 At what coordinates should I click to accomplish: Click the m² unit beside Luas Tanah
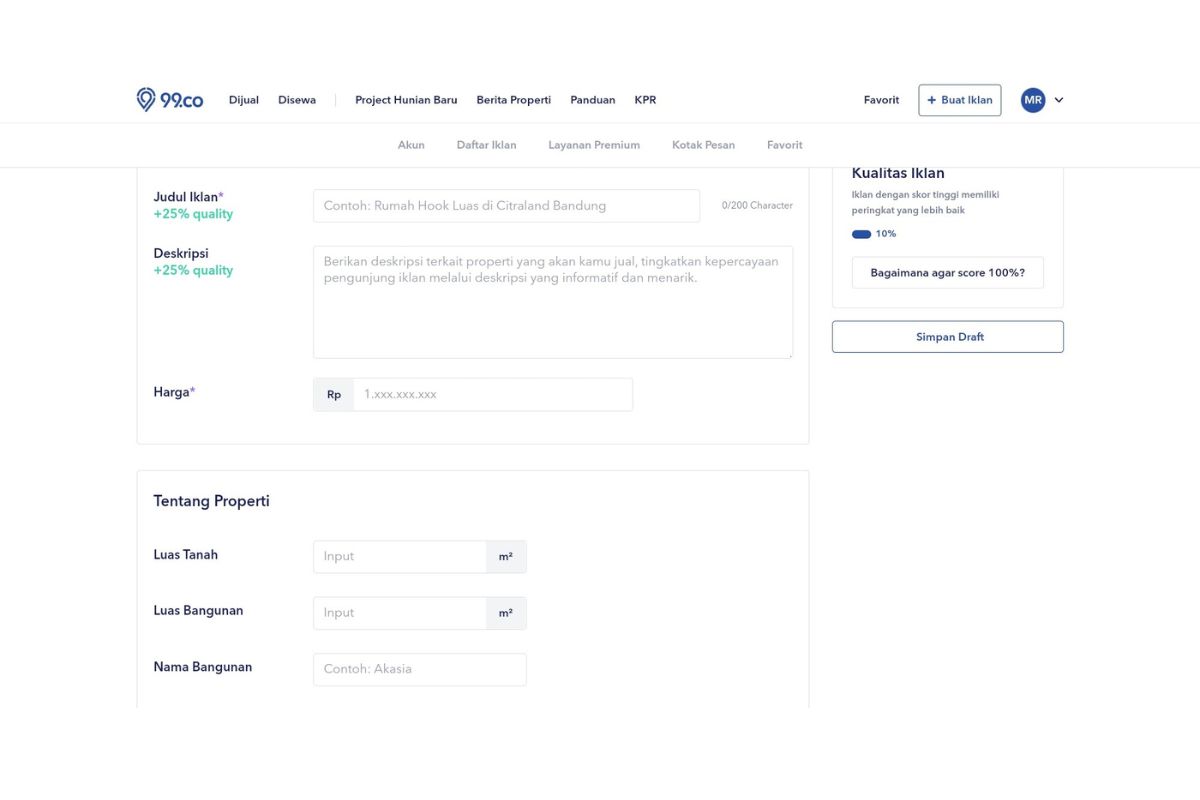506,557
